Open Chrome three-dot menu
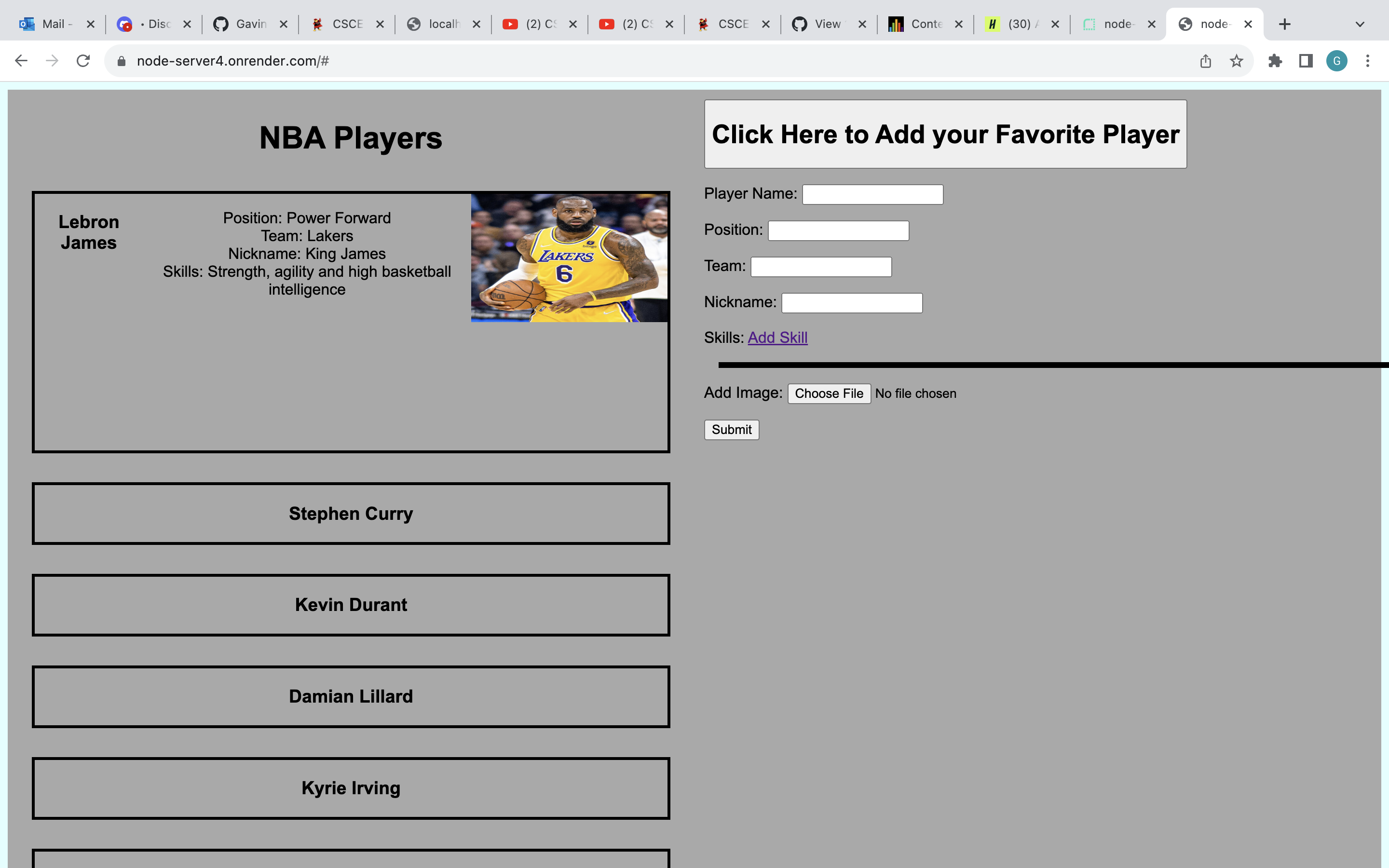Image resolution: width=1389 pixels, height=868 pixels. coord(1368,61)
